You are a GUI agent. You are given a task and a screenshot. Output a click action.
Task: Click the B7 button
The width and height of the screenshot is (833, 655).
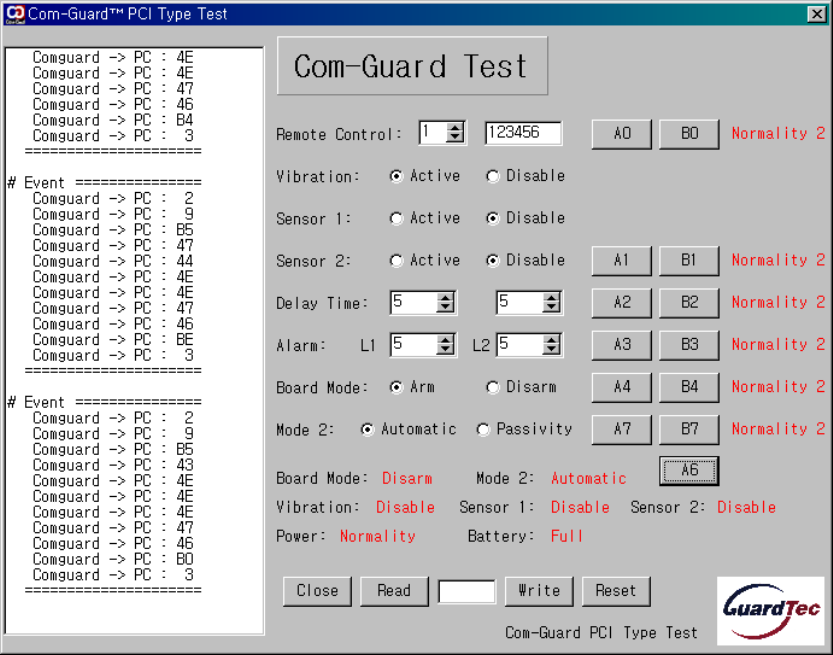(689, 429)
